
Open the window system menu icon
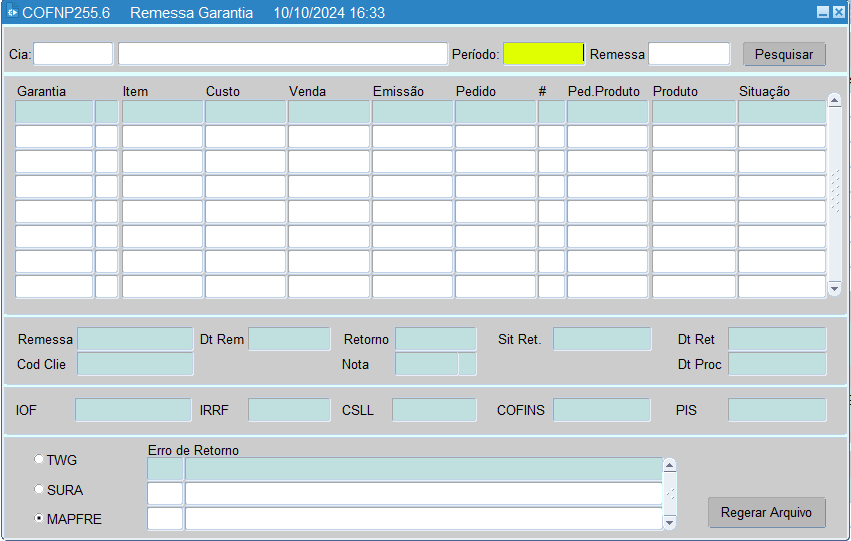tap(13, 13)
